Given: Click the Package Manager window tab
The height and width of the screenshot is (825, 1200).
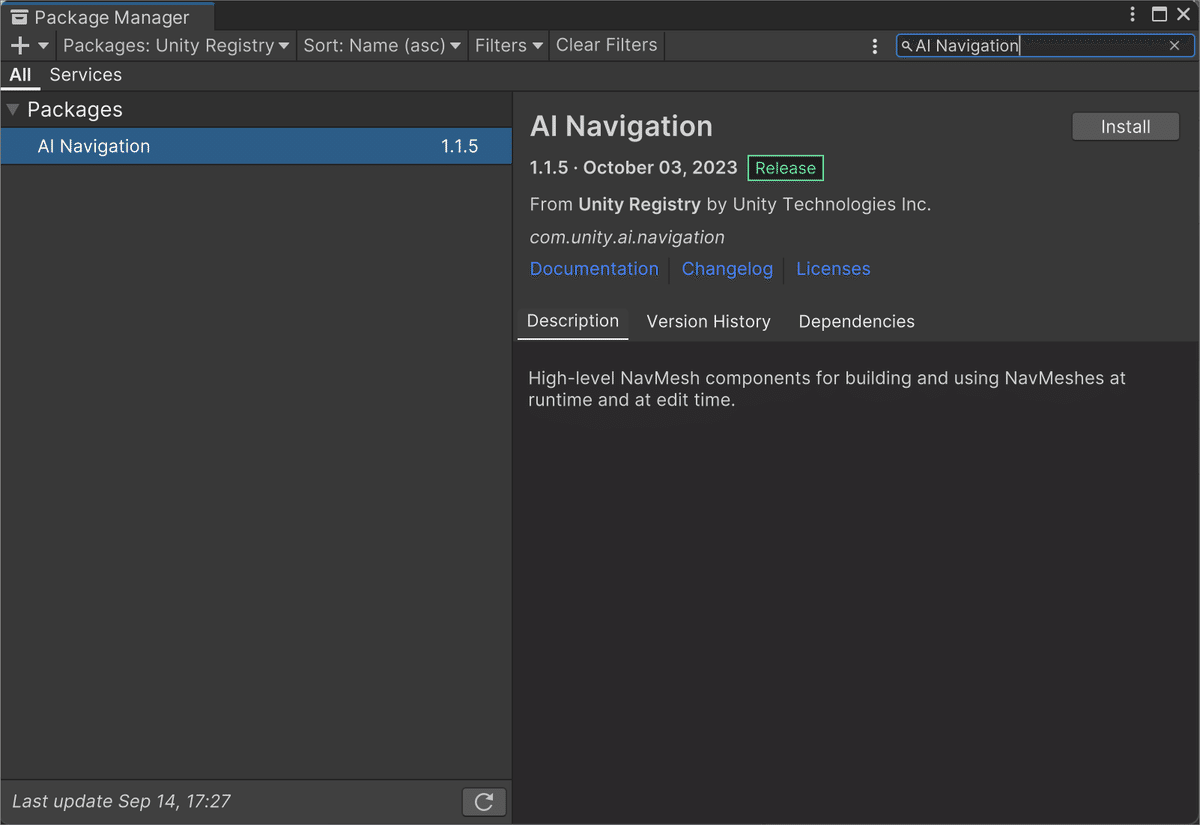Looking at the screenshot, I should (x=107, y=17).
